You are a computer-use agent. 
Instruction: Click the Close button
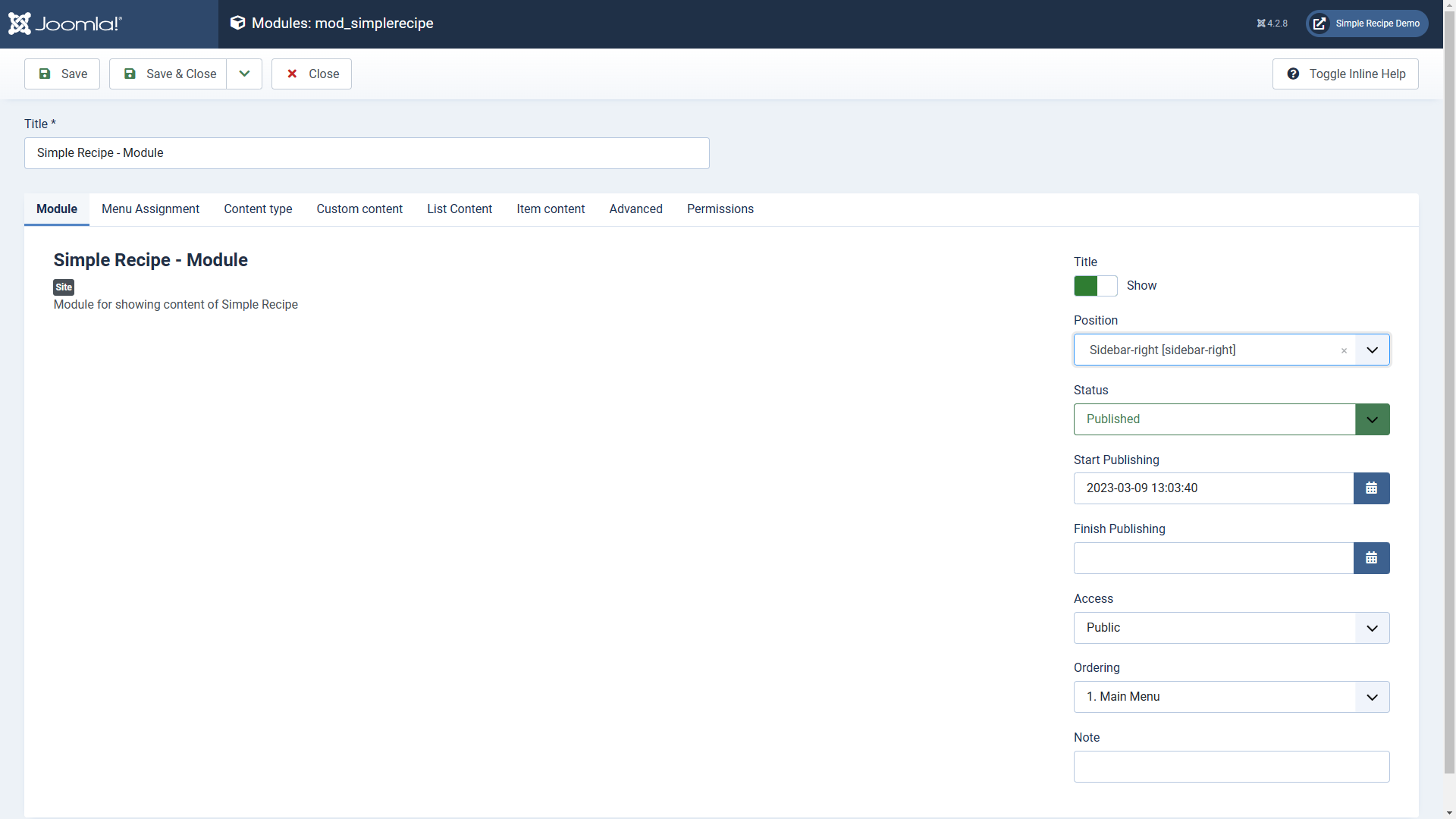tap(312, 74)
